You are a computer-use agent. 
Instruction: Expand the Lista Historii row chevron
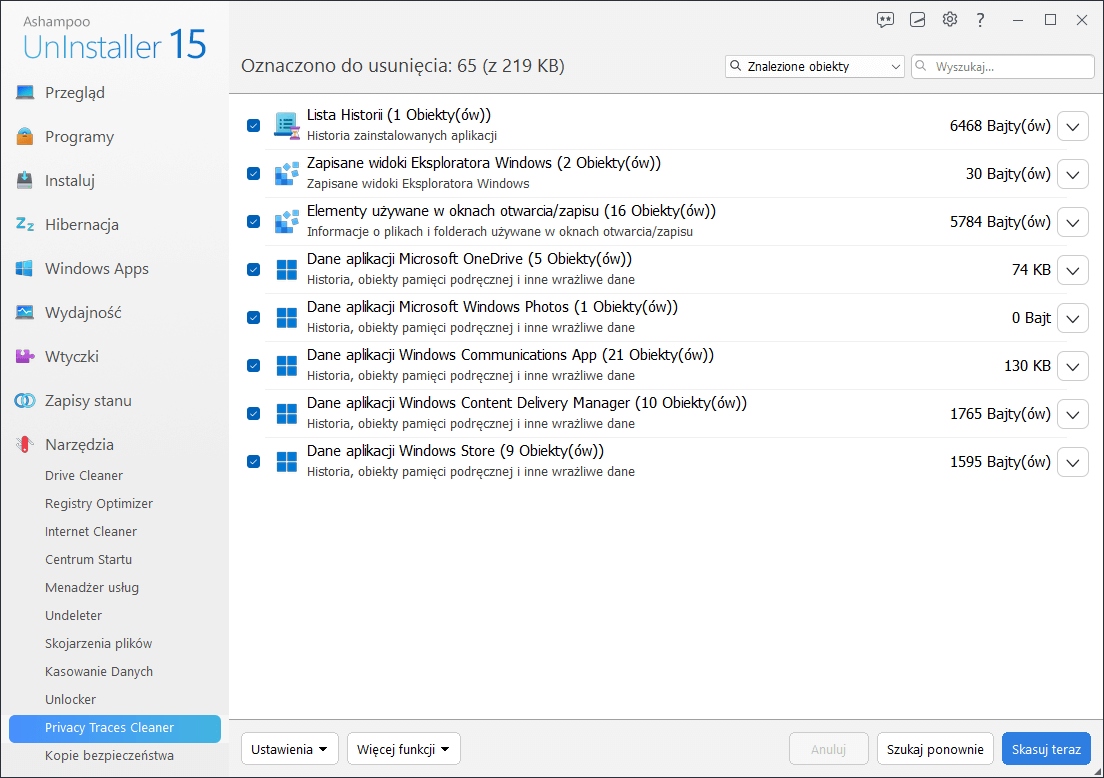tap(1072, 126)
